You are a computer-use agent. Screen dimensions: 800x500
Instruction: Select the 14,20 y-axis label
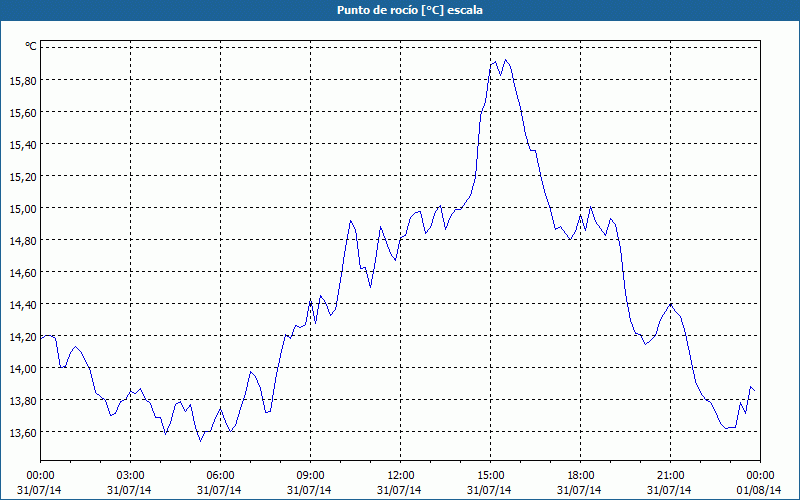(23, 337)
